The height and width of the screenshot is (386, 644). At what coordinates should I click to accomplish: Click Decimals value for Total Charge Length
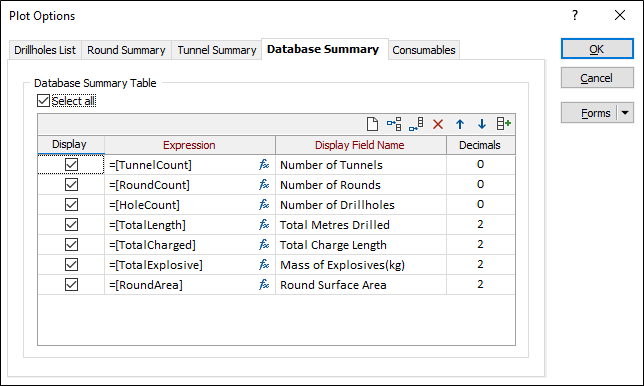point(481,245)
